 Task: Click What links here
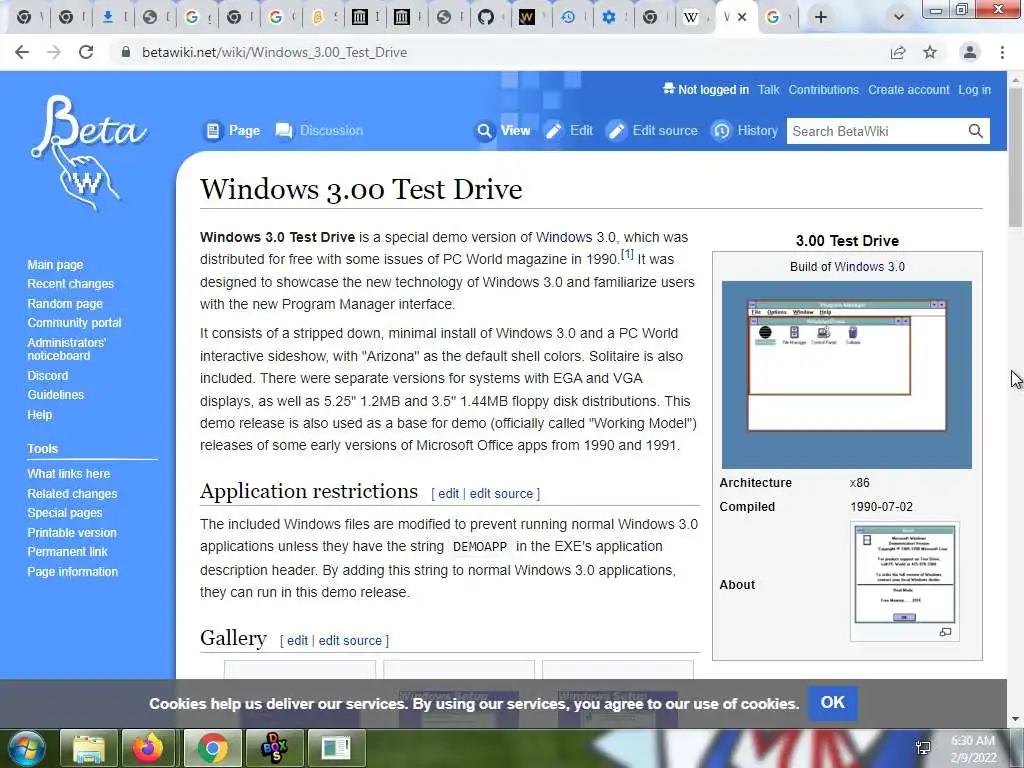pos(69,473)
